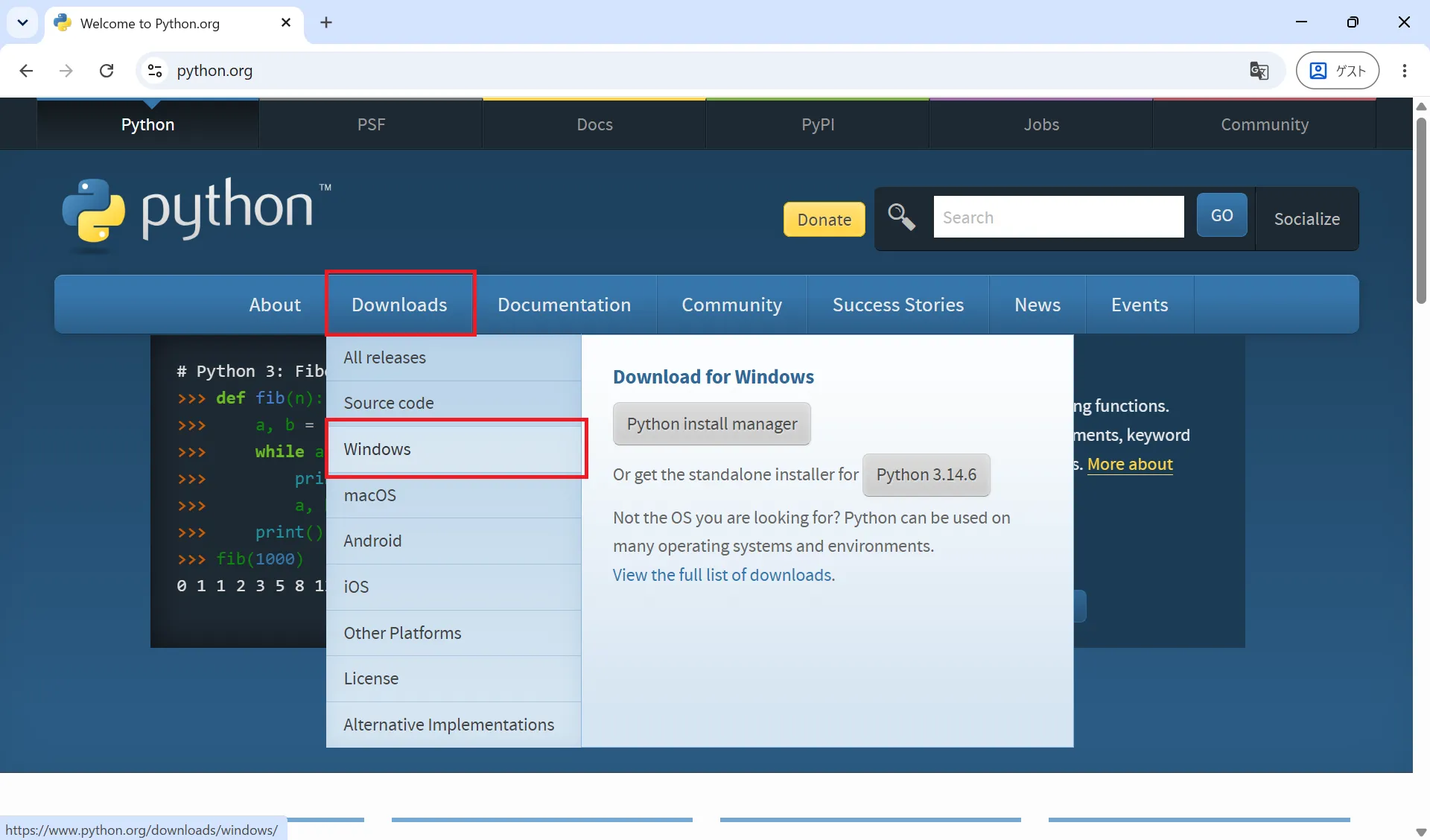Open the site information icon in address bar
This screenshot has height=840, width=1430.
(155, 71)
